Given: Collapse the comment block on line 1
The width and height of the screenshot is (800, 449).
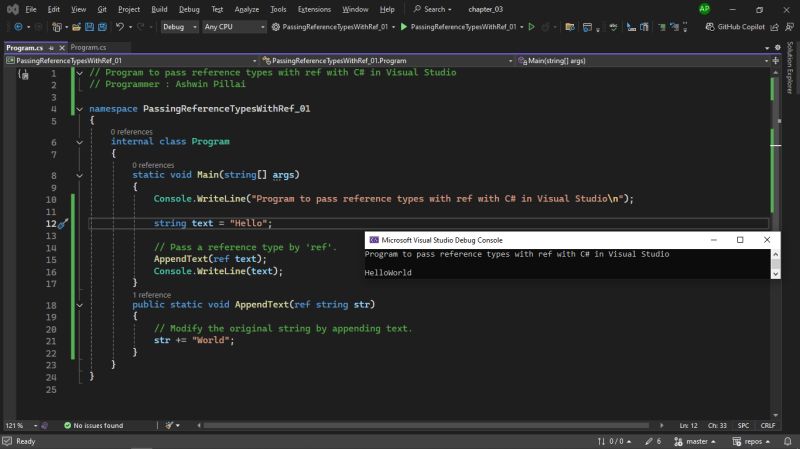Looking at the screenshot, I should (x=80, y=73).
